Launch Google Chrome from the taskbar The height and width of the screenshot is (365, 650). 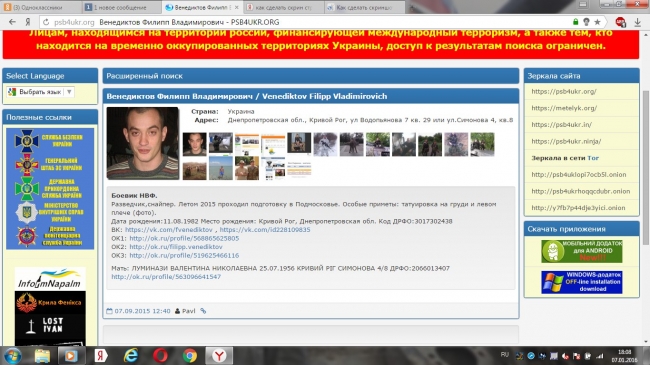[190, 355]
